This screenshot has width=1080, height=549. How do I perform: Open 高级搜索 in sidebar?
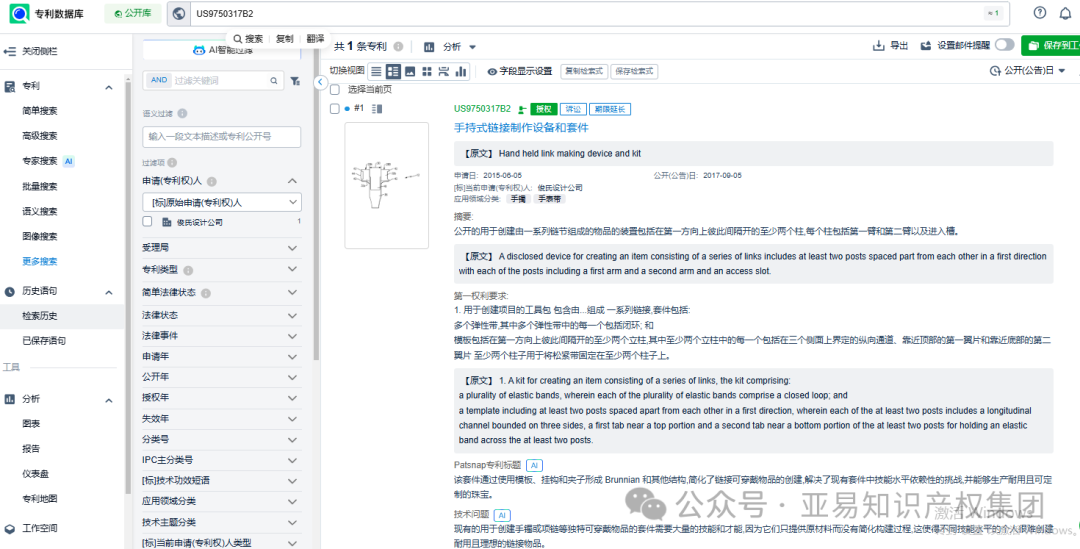point(40,136)
